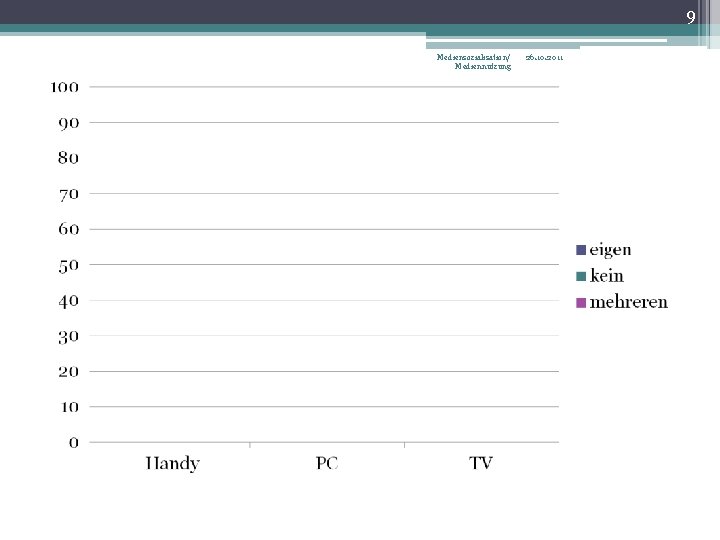Click the 'mehreren' legend color swatch
Image resolution: width=720 pixels, height=540 pixels.
(581, 303)
